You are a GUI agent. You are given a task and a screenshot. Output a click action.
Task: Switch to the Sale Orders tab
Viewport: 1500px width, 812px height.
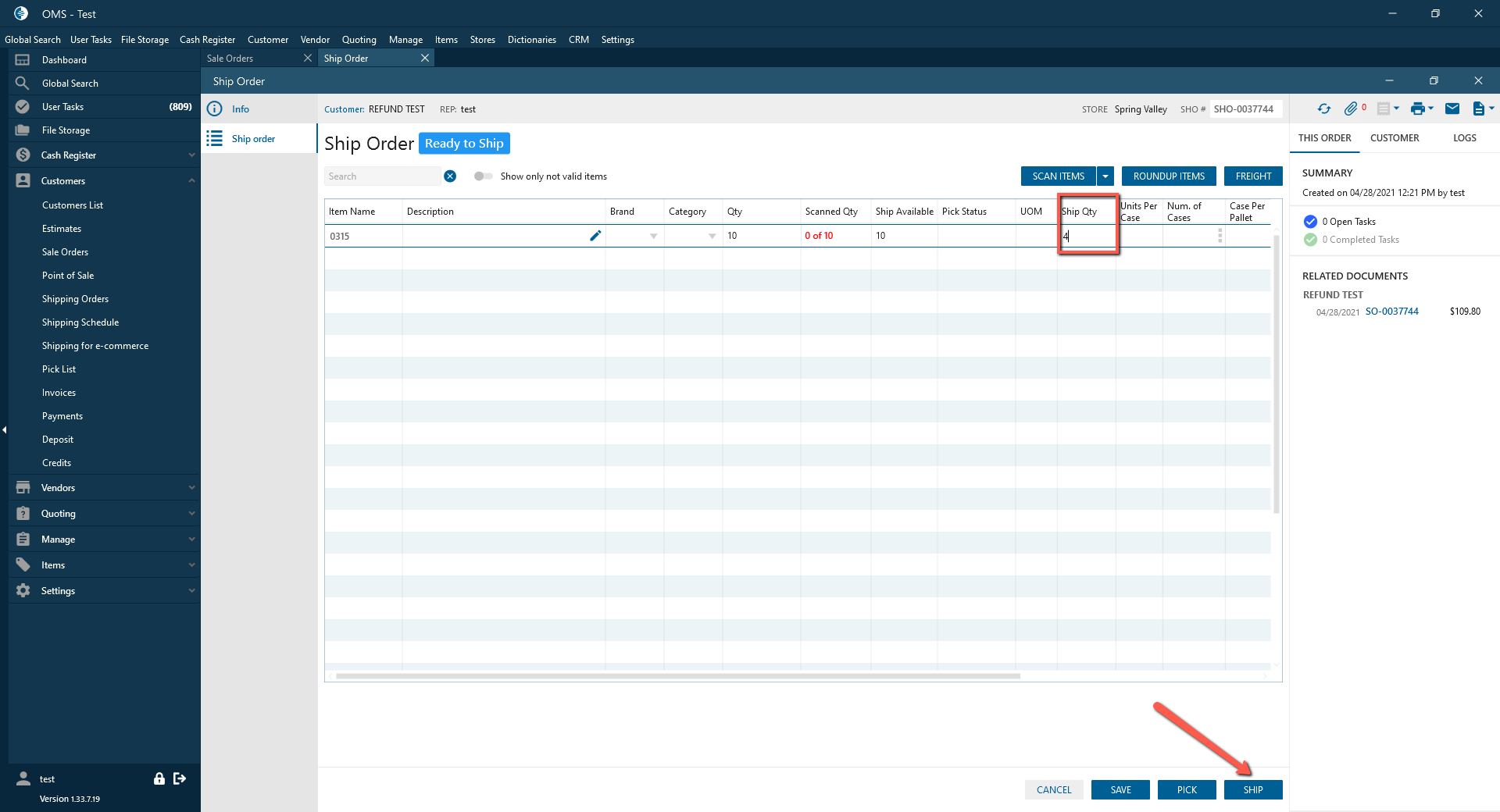230,59
